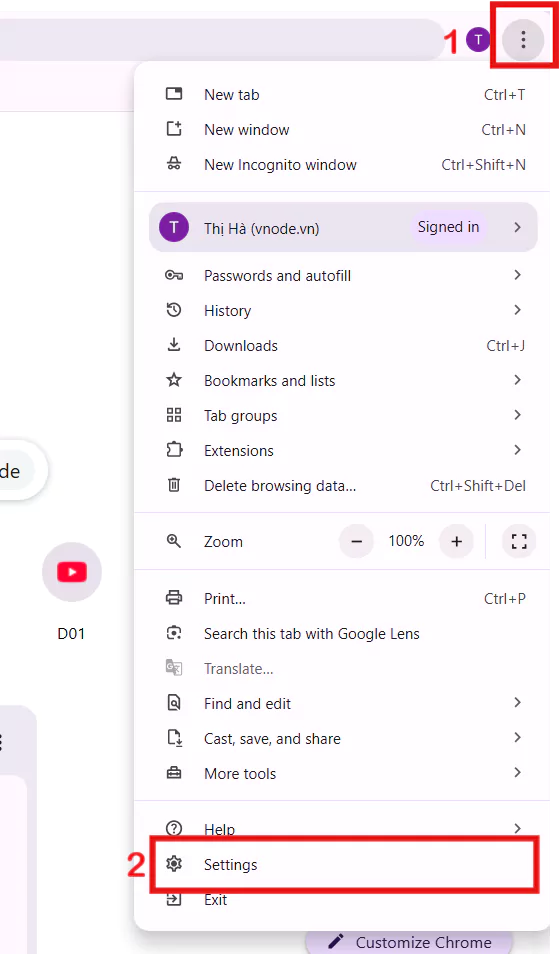
Task: Expand More tools submenu arrow
Action: click(x=518, y=773)
